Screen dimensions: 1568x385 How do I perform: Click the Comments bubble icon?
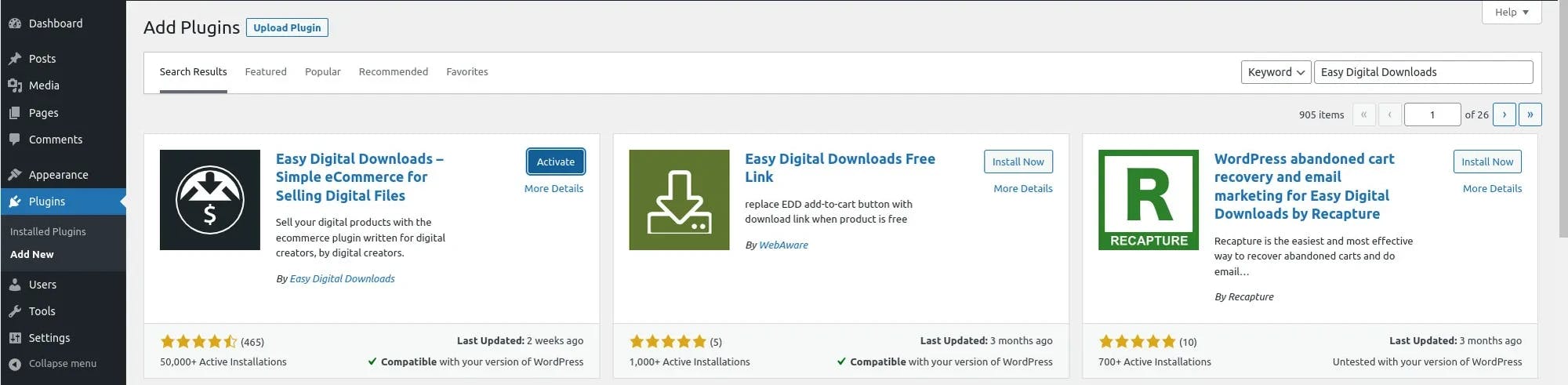point(15,140)
